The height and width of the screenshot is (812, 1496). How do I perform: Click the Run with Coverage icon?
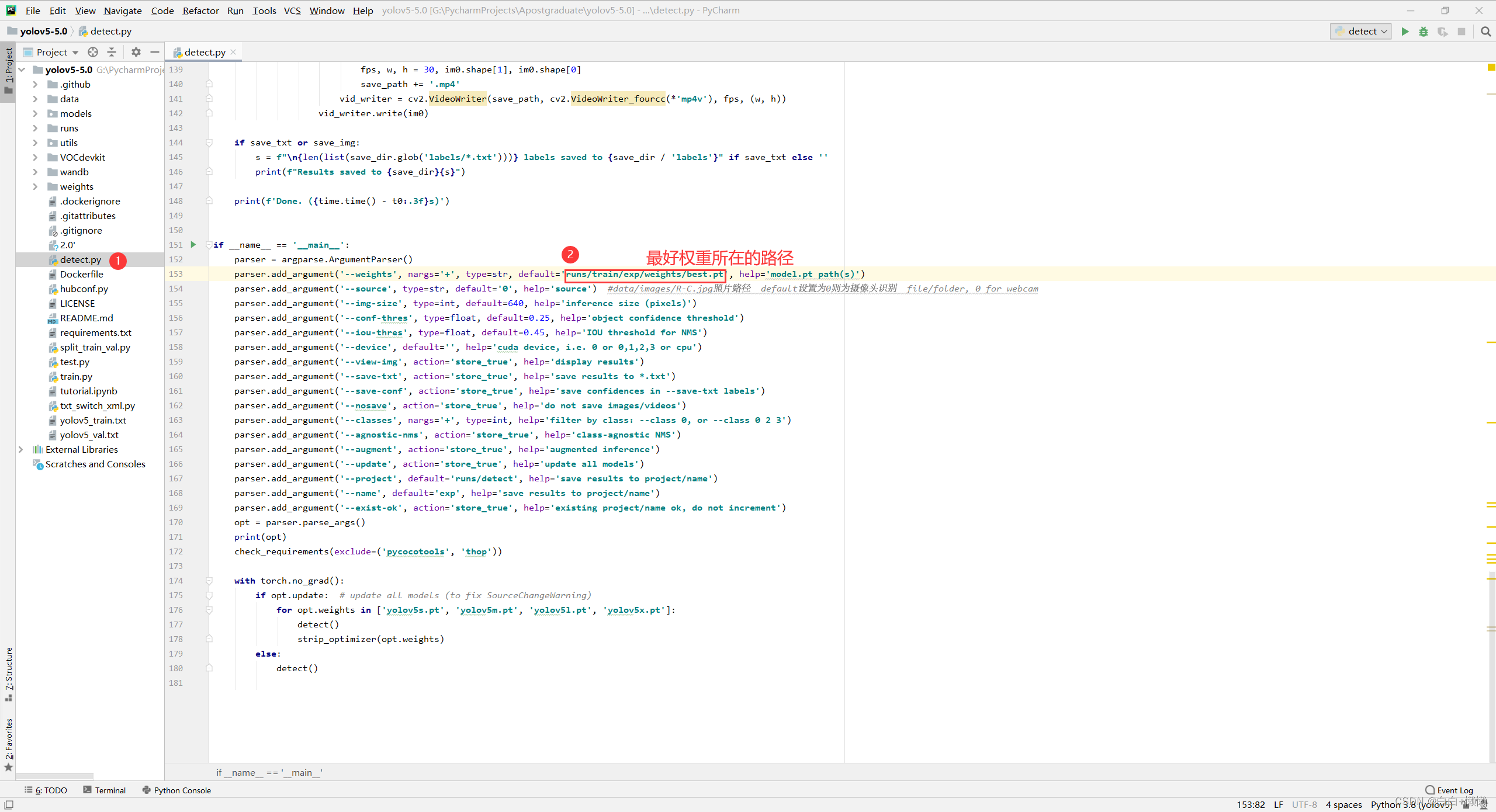(1442, 32)
